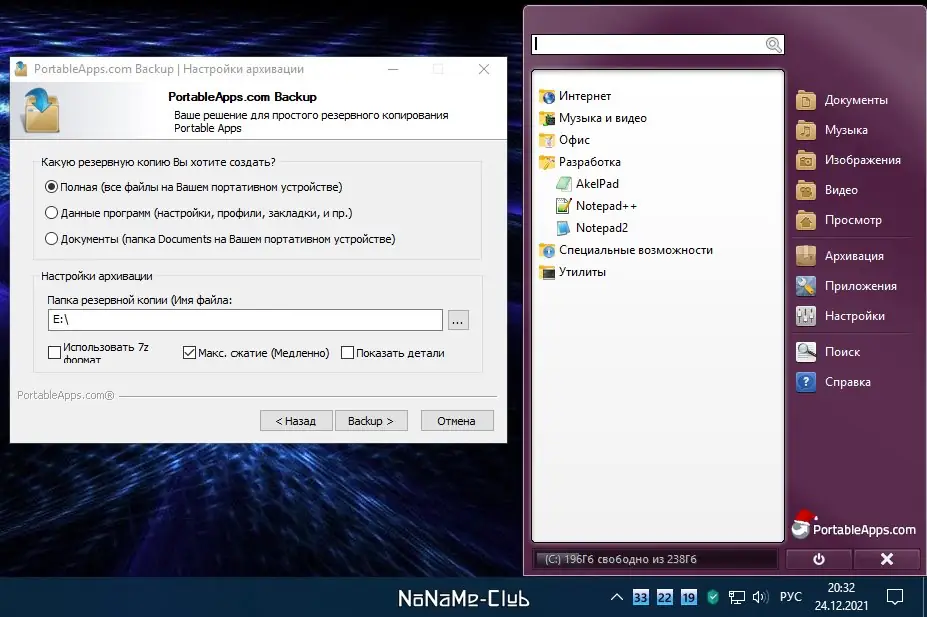Expand the Специальные возможности category
The image size is (927, 617).
(x=626, y=250)
